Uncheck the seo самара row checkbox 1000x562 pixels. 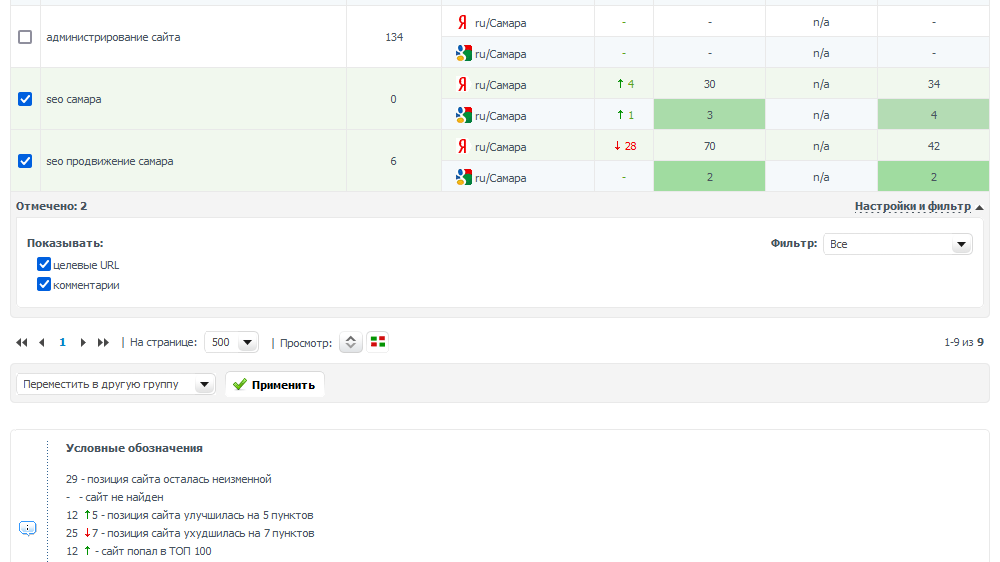point(25,99)
